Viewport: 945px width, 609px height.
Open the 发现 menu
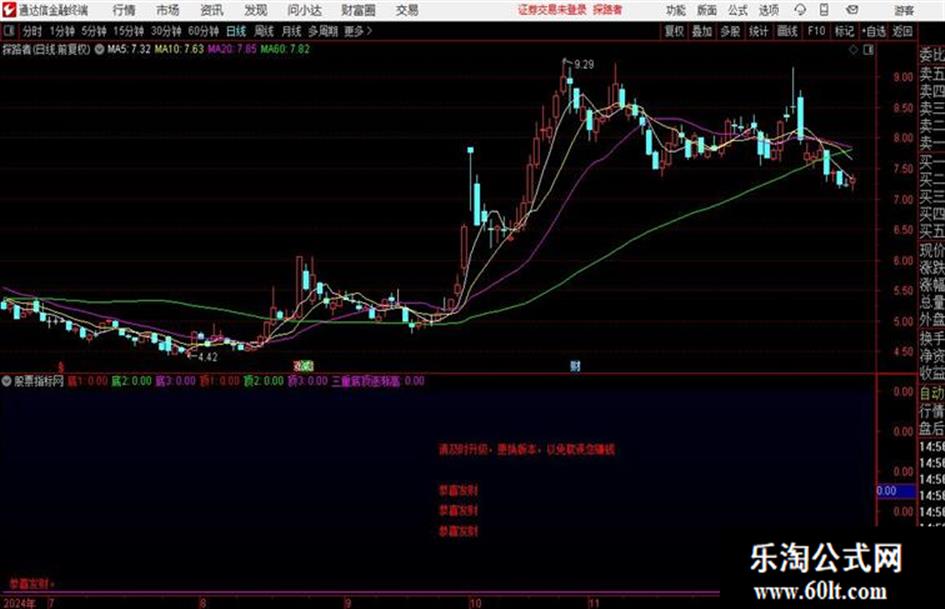coord(256,10)
